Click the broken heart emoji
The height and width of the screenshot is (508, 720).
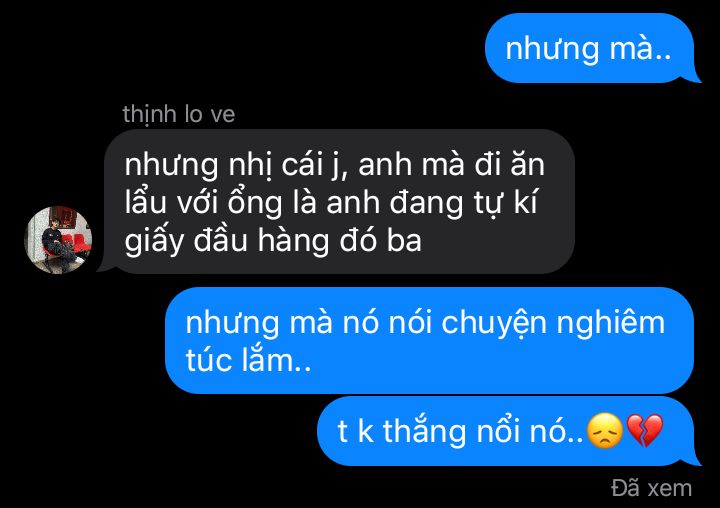(645, 431)
